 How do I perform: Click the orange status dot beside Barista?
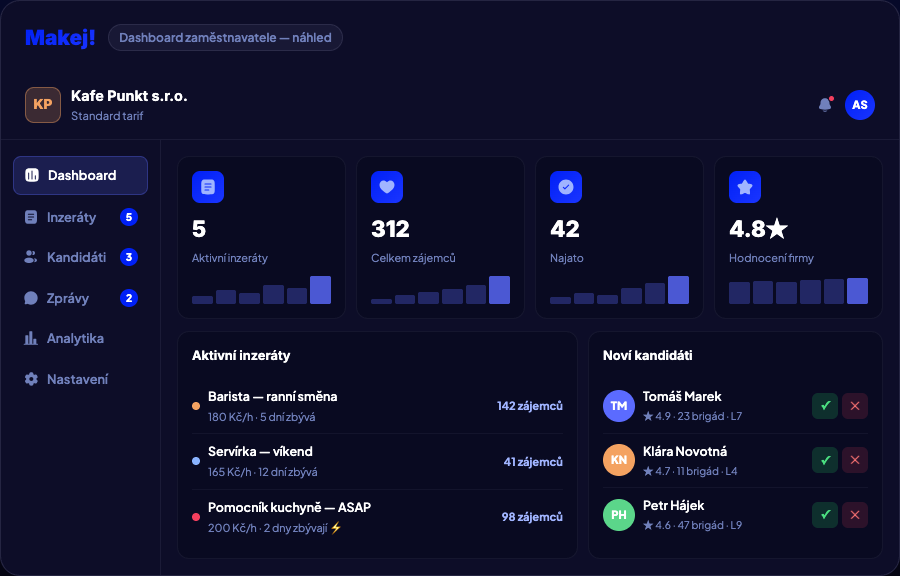click(x=196, y=406)
